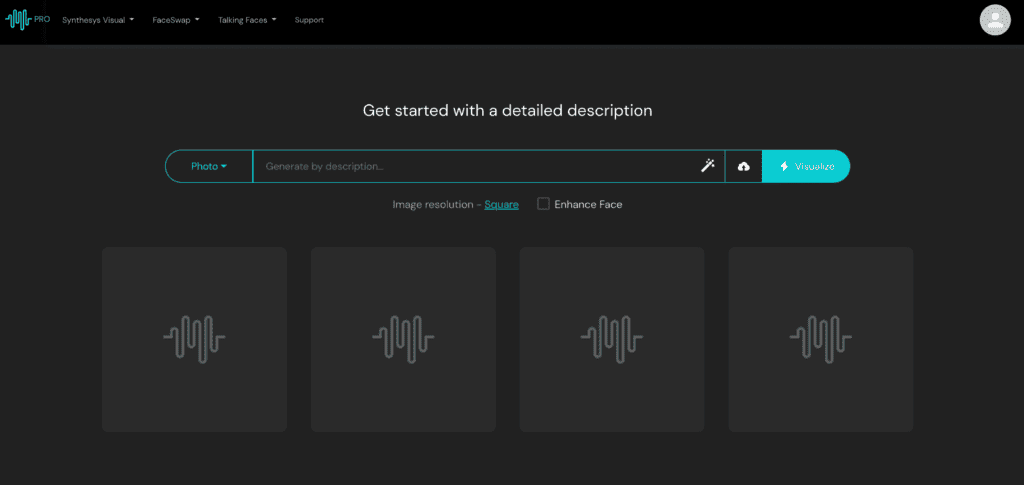Click the cloud upload icon
Image resolution: width=1024 pixels, height=485 pixels.
click(743, 166)
